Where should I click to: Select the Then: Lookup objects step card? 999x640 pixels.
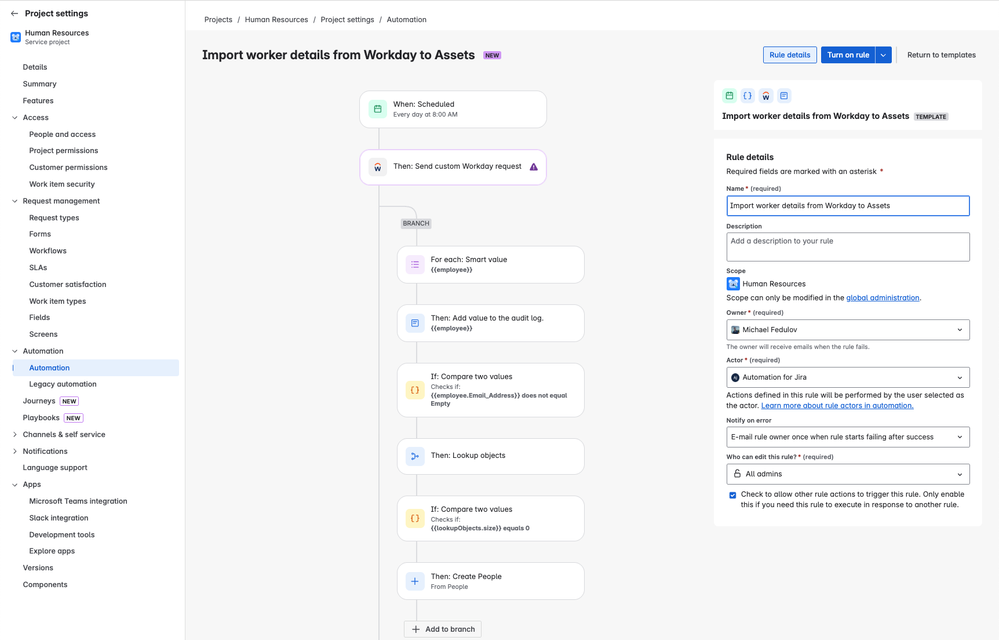pos(491,456)
